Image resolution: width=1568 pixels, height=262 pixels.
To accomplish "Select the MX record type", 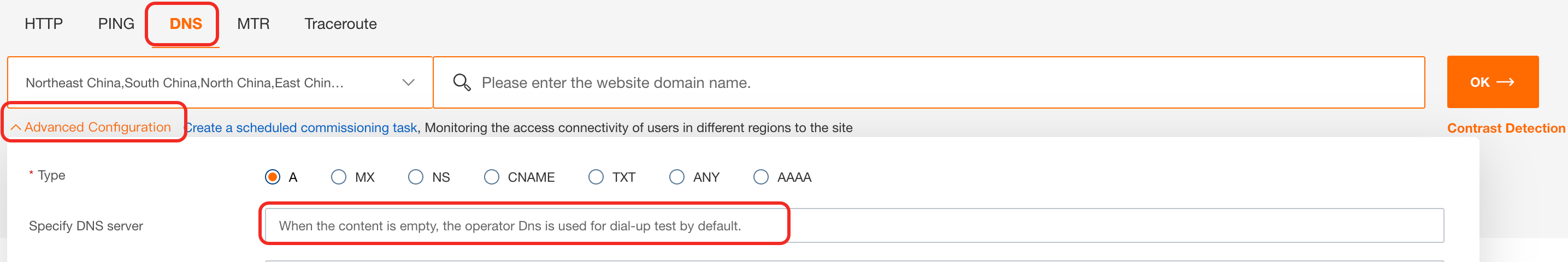I will pyautogui.click(x=338, y=177).
